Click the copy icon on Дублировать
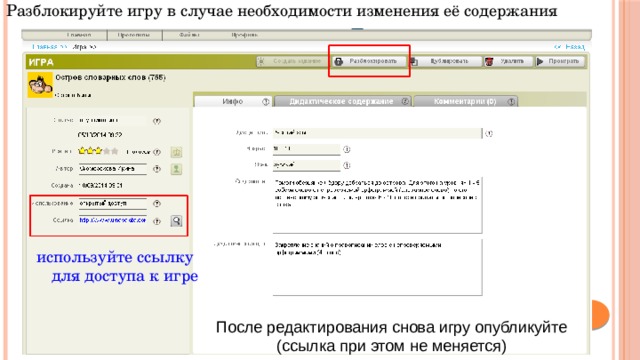This screenshot has width=640, height=360. pyautogui.click(x=413, y=62)
